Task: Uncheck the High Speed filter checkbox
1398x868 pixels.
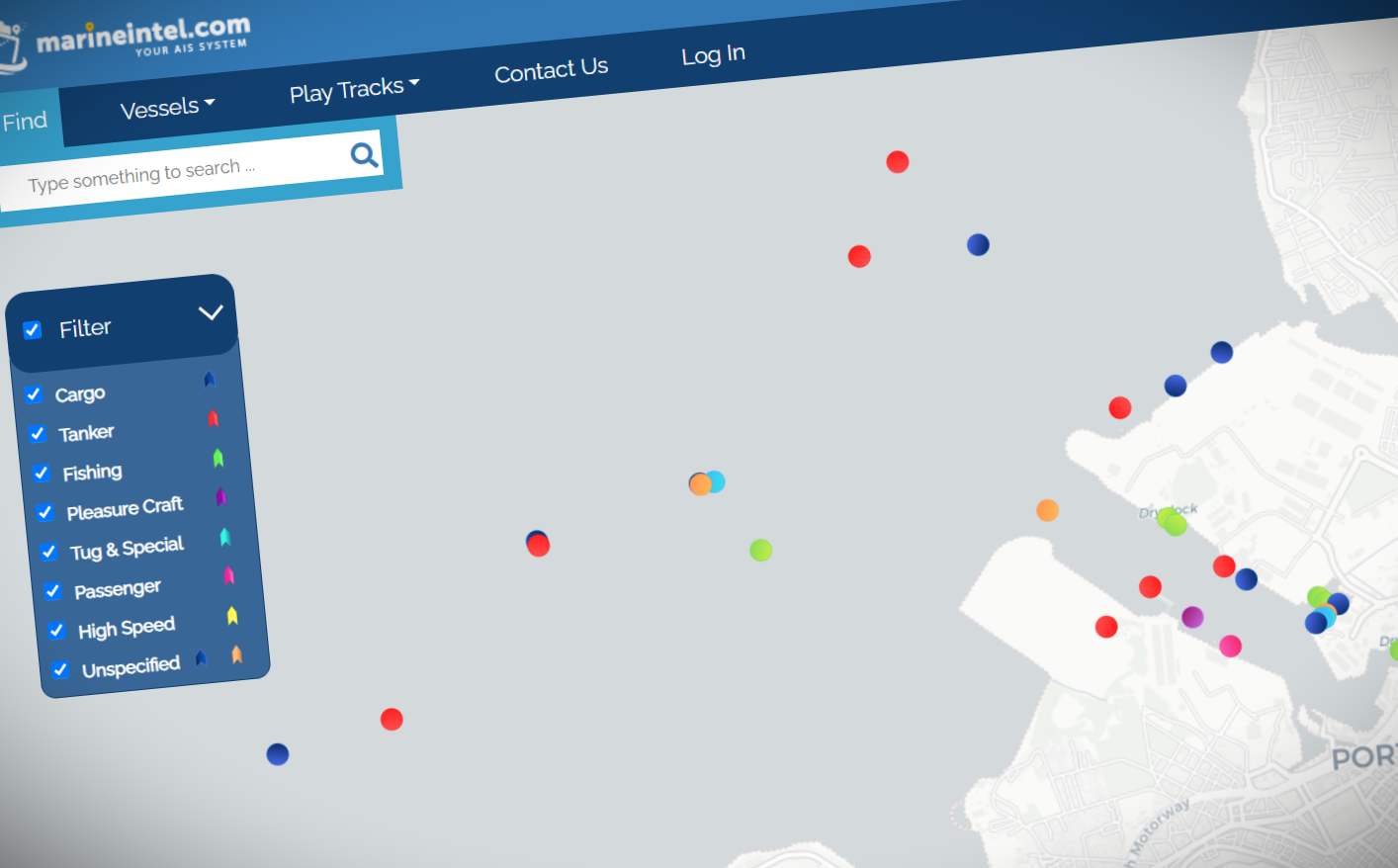Action: (x=56, y=631)
